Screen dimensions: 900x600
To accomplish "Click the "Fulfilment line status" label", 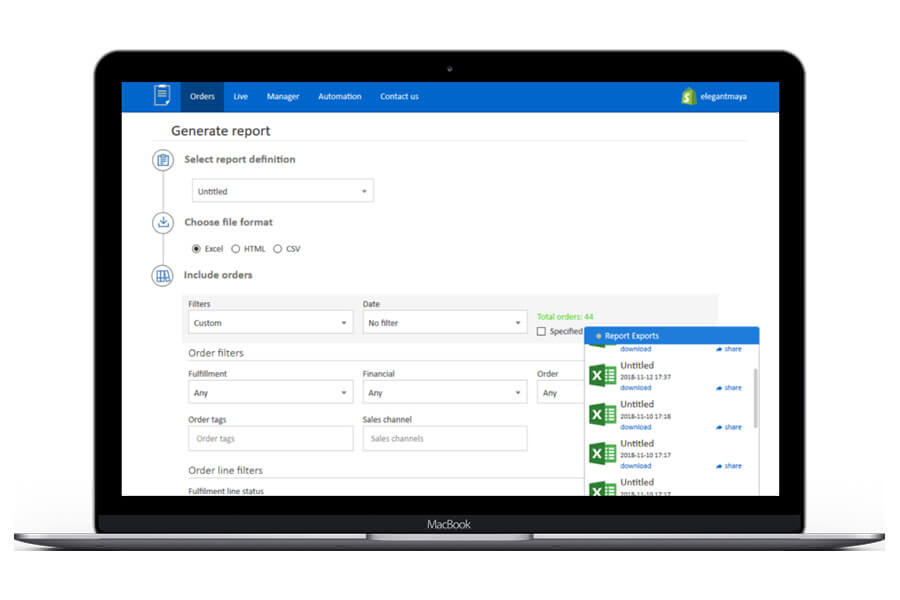I will coord(226,491).
